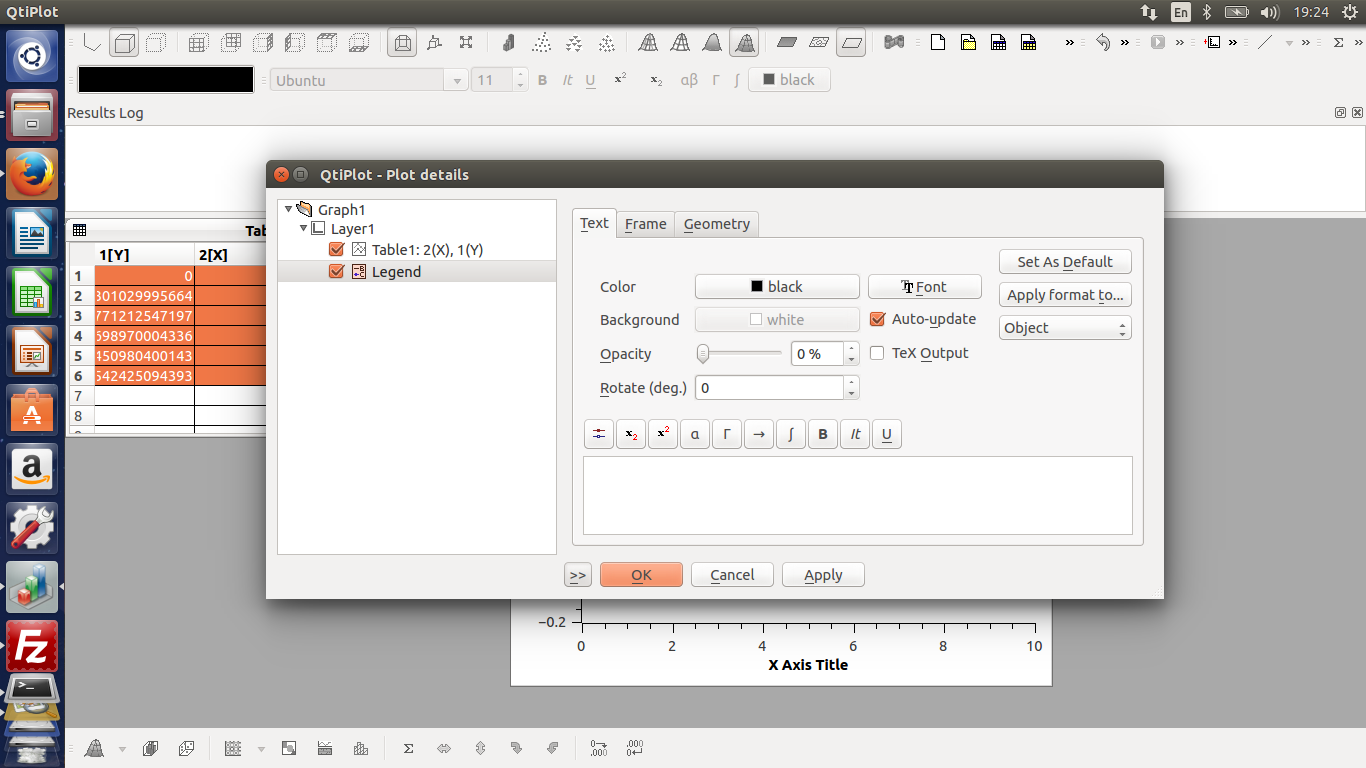
Task: Expand the 3D plot dropdown in bottom toolbar
Action: point(122,748)
